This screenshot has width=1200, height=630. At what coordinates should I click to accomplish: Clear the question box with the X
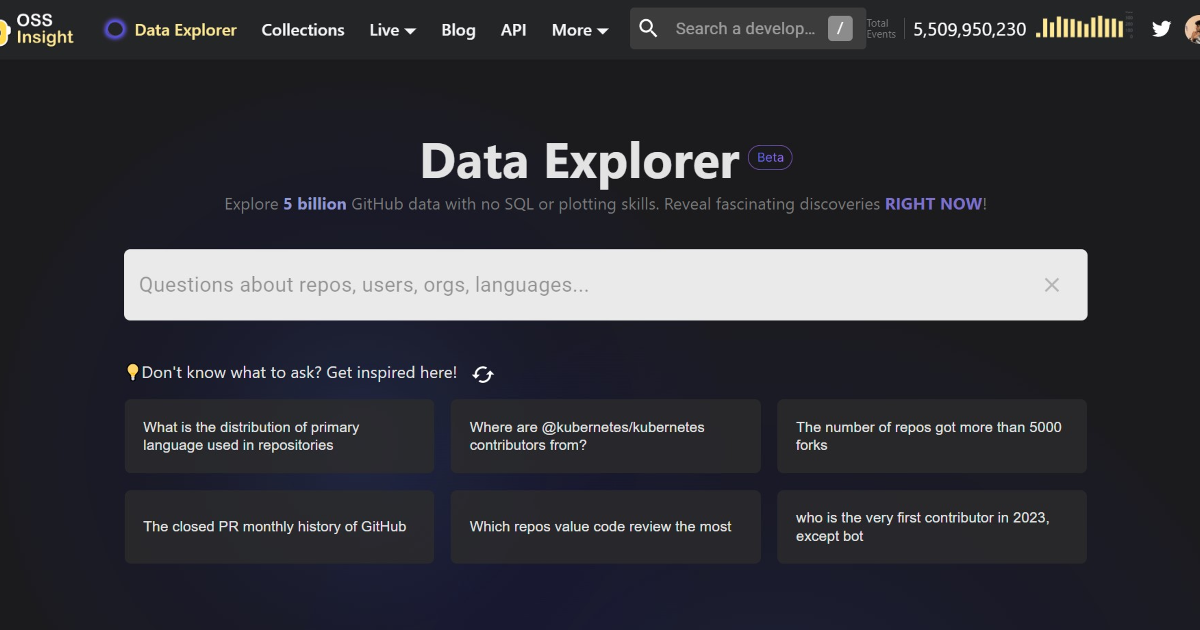[1052, 285]
